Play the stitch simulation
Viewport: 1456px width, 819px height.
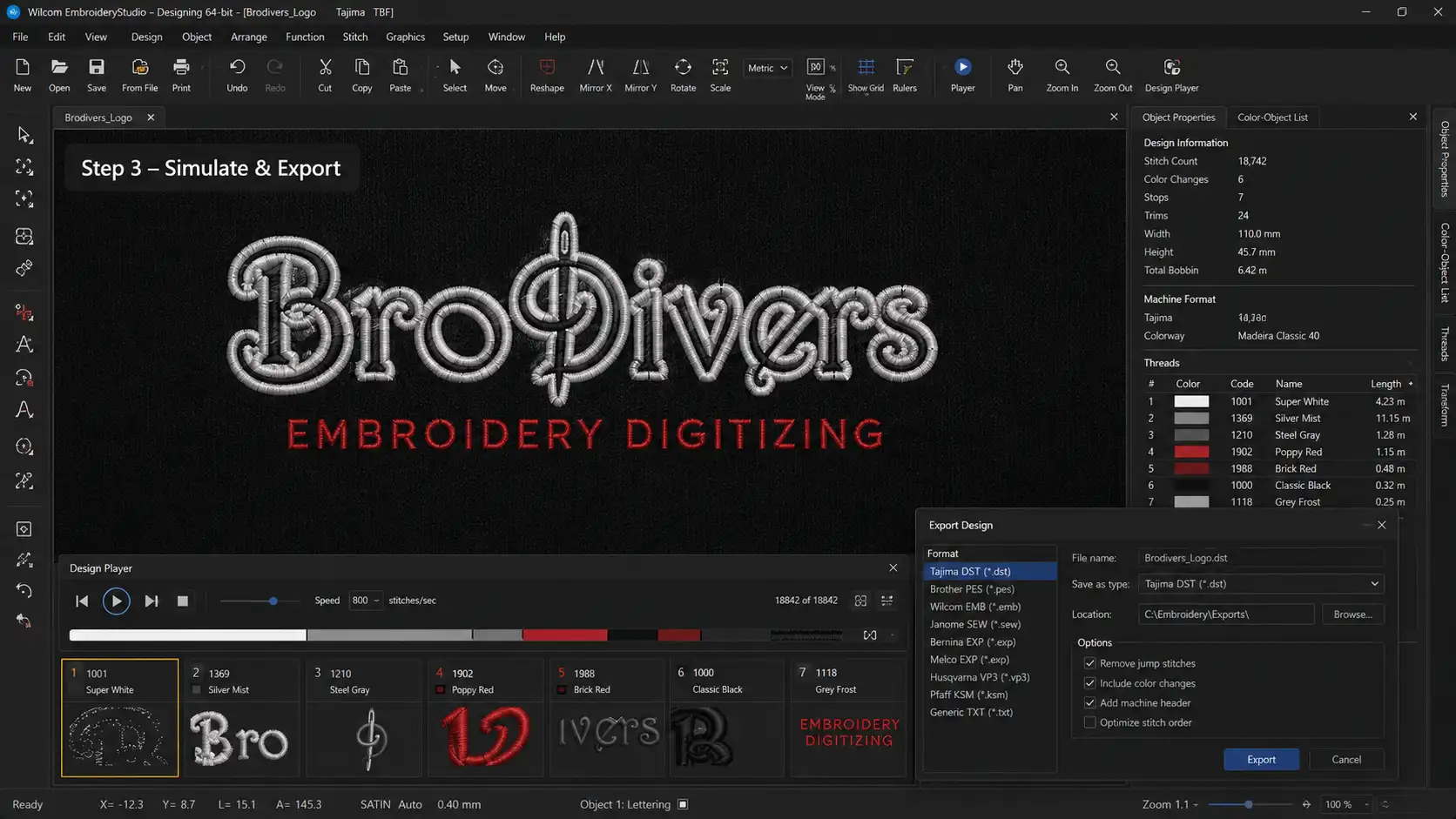point(116,601)
